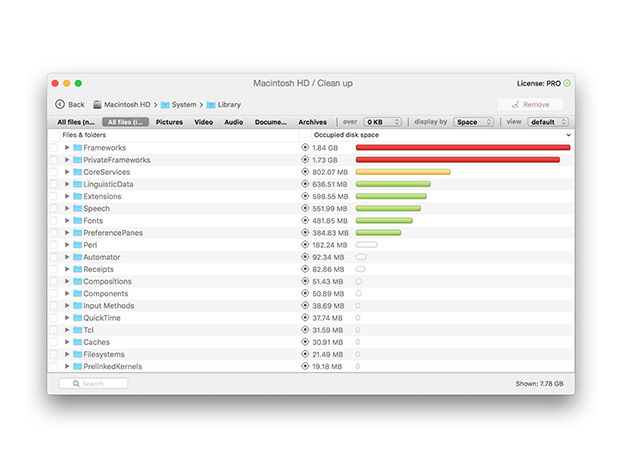
Task: Click the Tcl folder icon
Action: pos(78,330)
